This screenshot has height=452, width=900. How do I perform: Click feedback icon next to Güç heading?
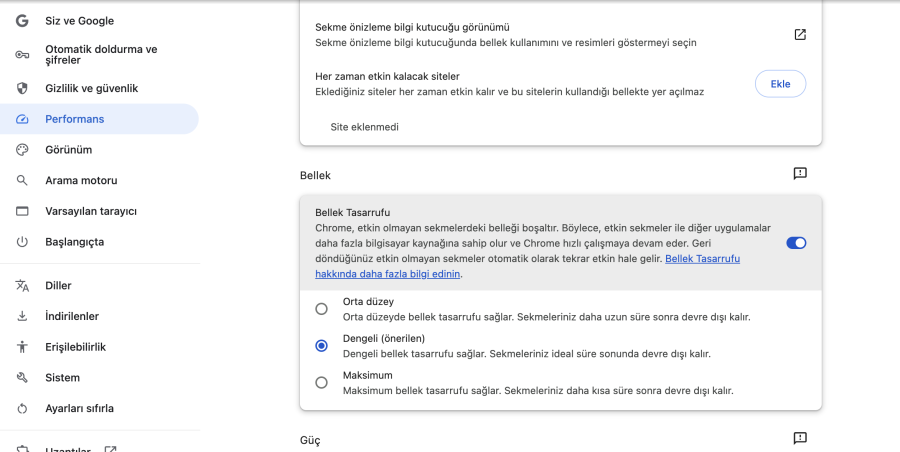point(800,439)
